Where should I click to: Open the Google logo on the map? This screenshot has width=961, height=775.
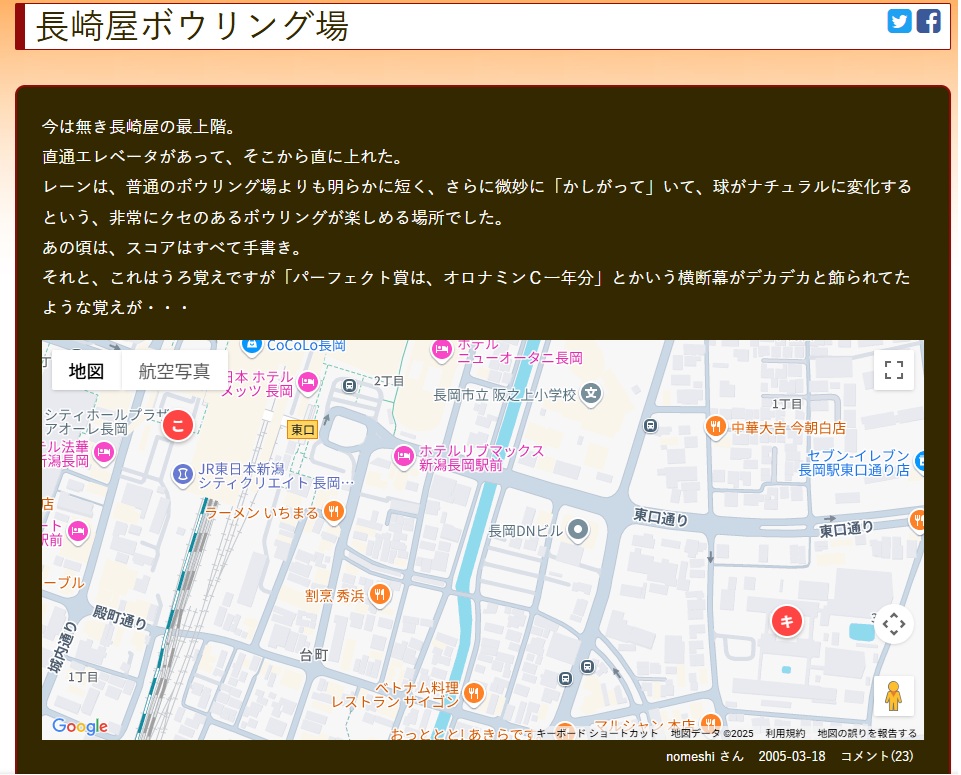tap(80, 727)
